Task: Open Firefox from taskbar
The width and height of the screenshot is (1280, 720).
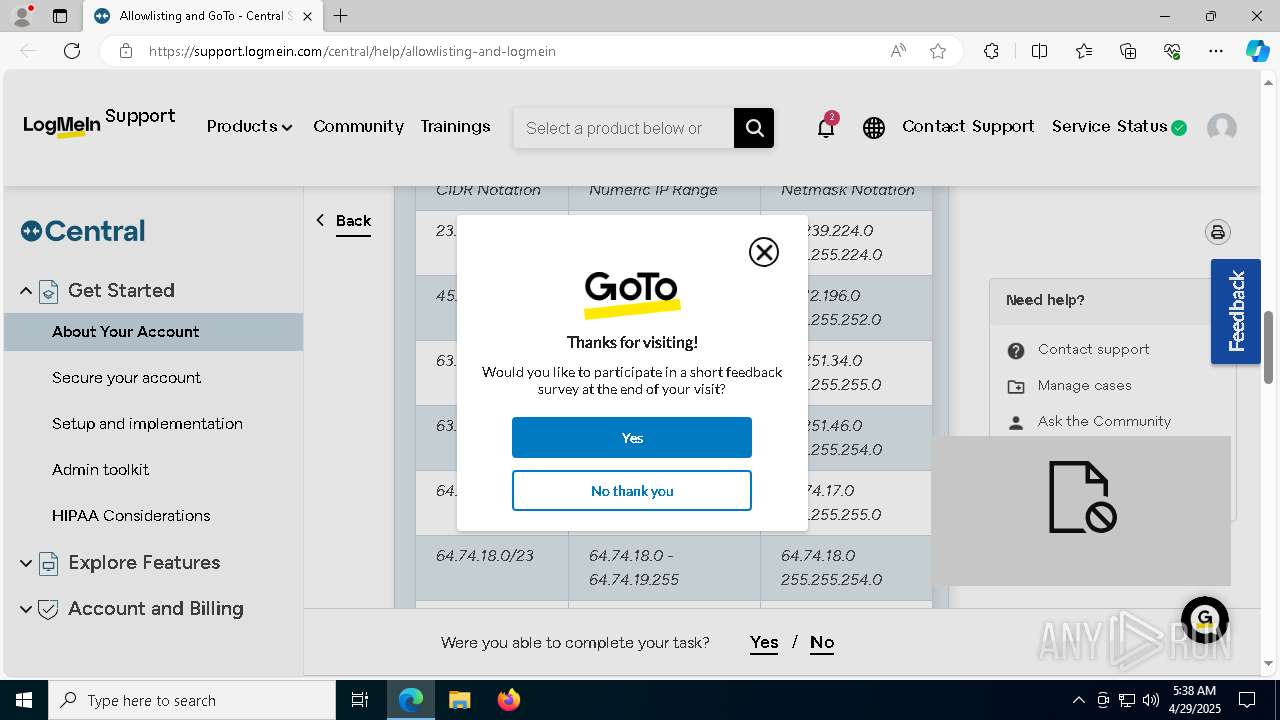Action: 509,700
